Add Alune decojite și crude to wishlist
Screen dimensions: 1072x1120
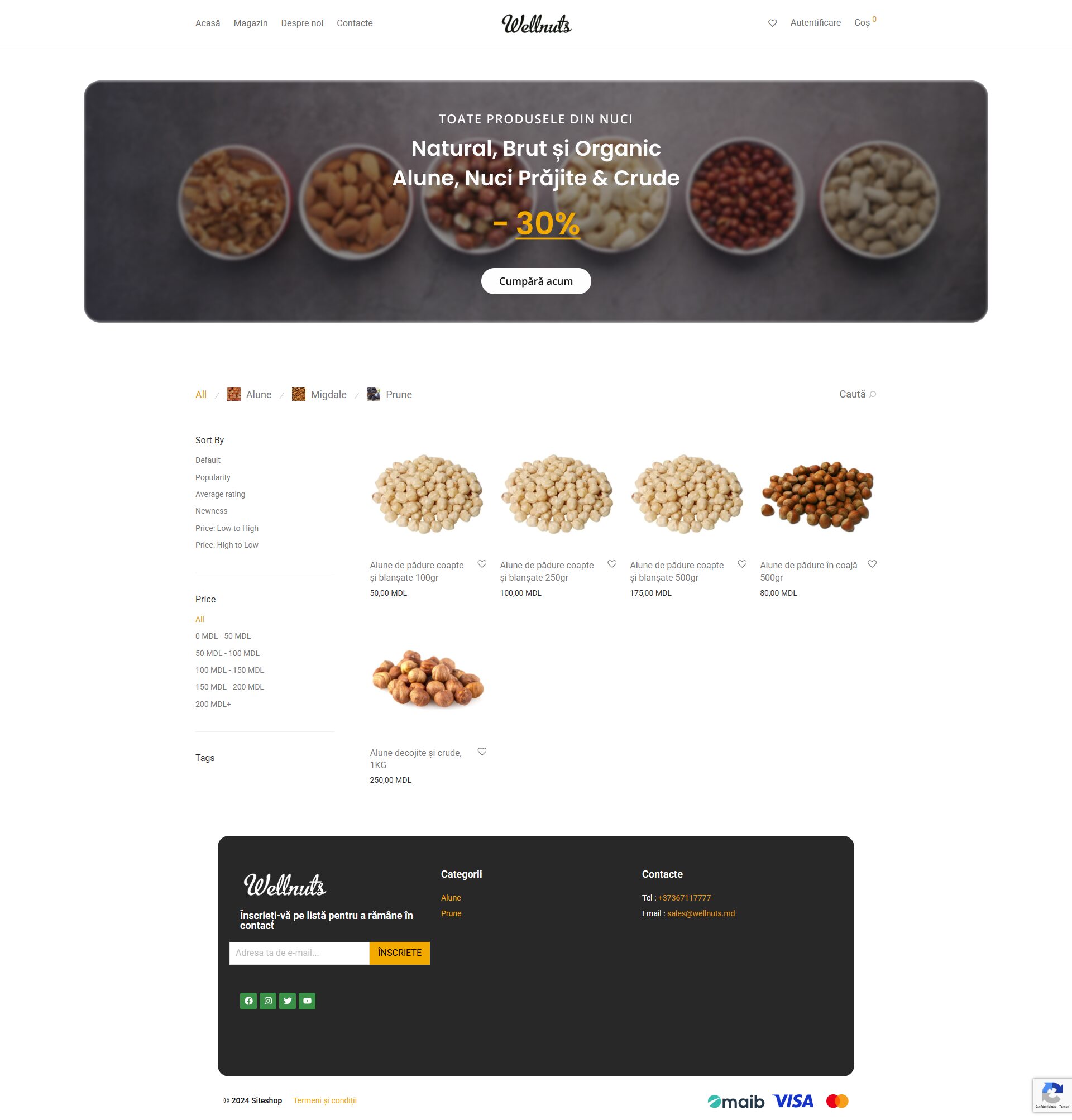[x=482, y=752]
